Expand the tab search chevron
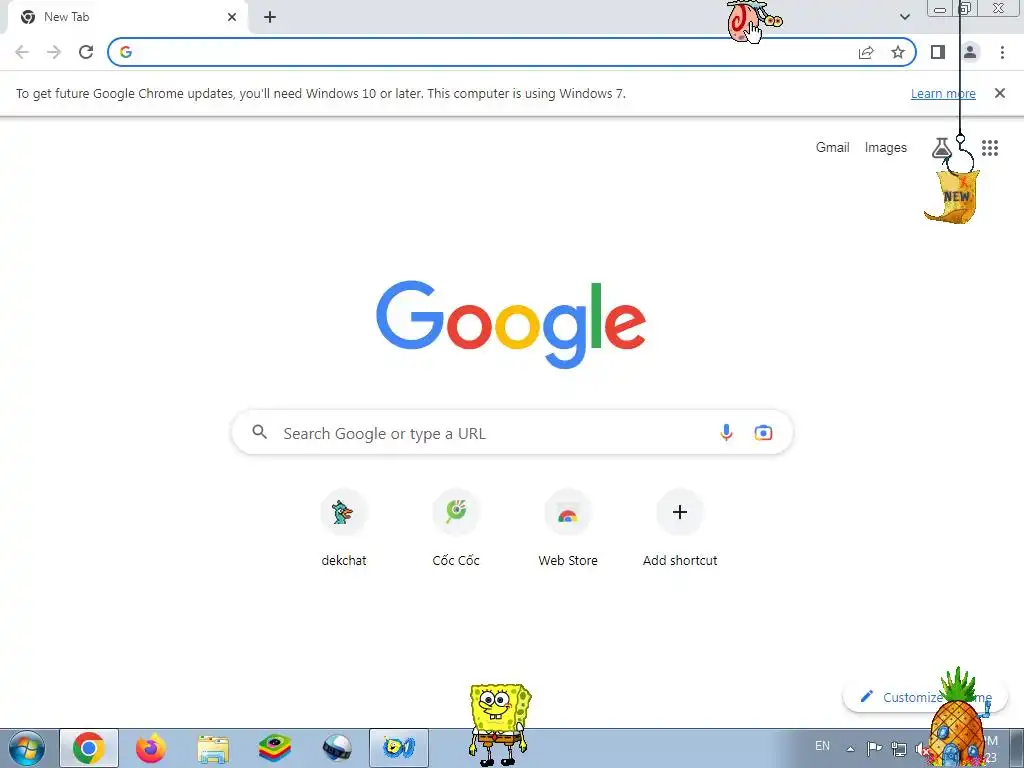The height and width of the screenshot is (768, 1024). pyautogui.click(x=904, y=17)
